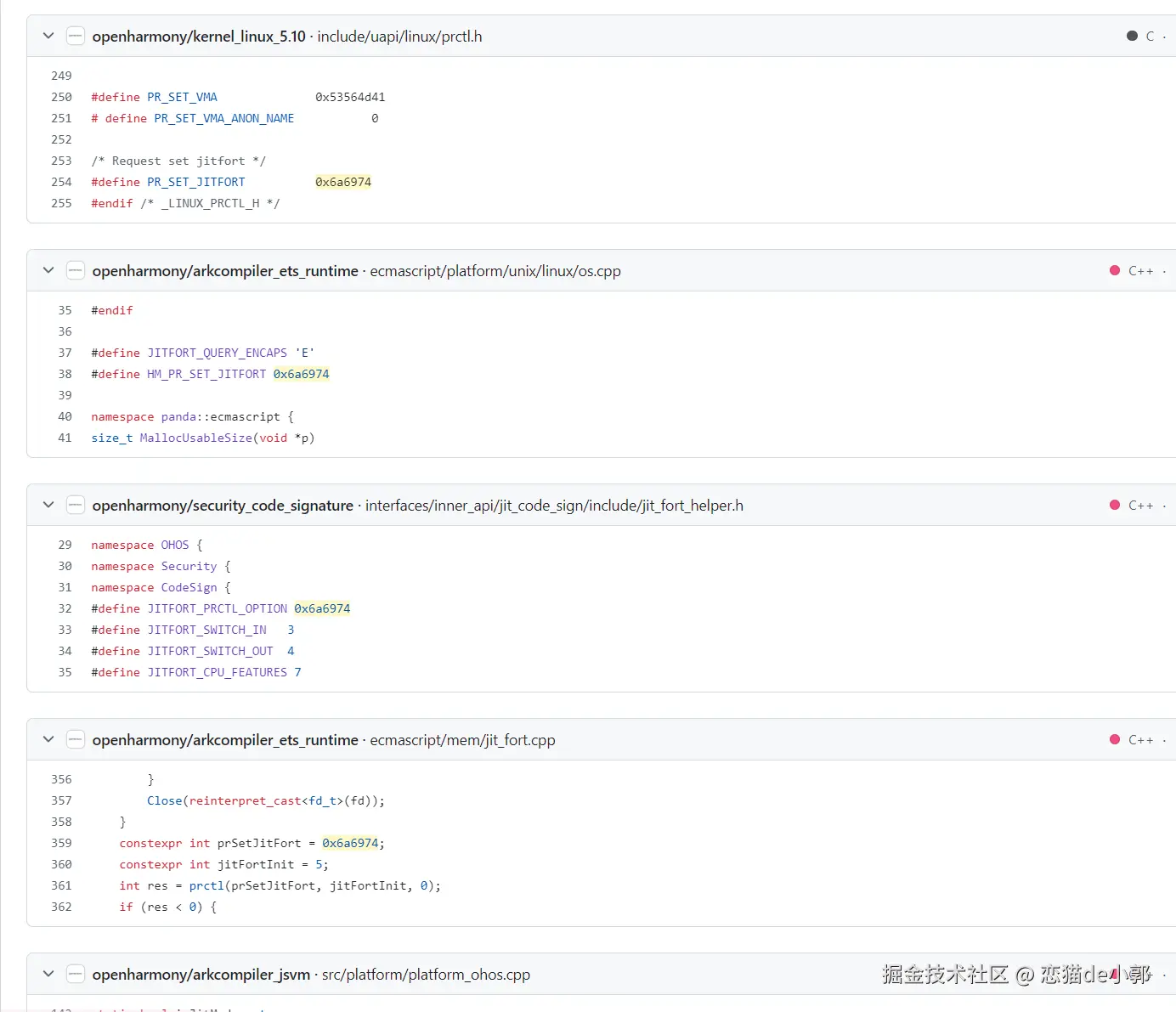Click the square icon beside openharmony/arkcompiler_jsvm

[x=76, y=974]
